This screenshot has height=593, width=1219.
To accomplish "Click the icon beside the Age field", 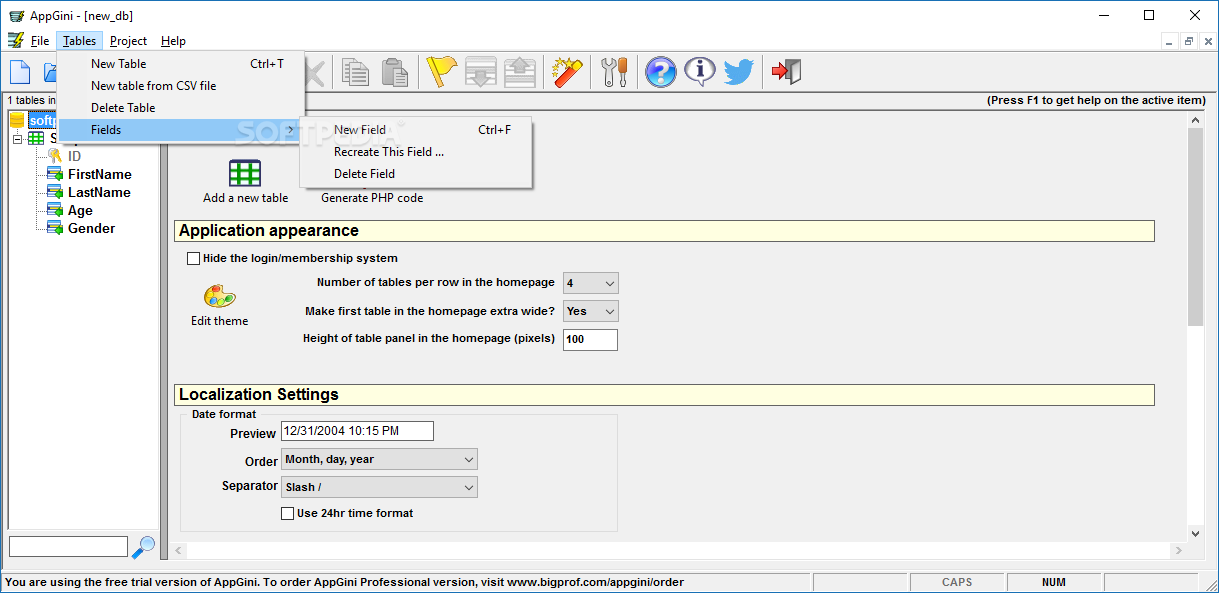I will pos(55,210).
